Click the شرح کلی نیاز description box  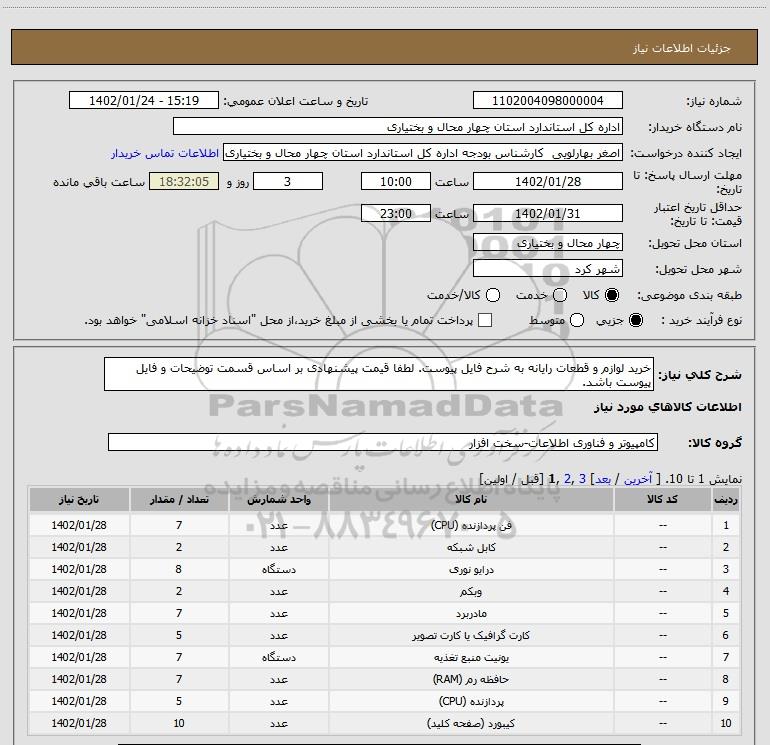[x=379, y=374]
